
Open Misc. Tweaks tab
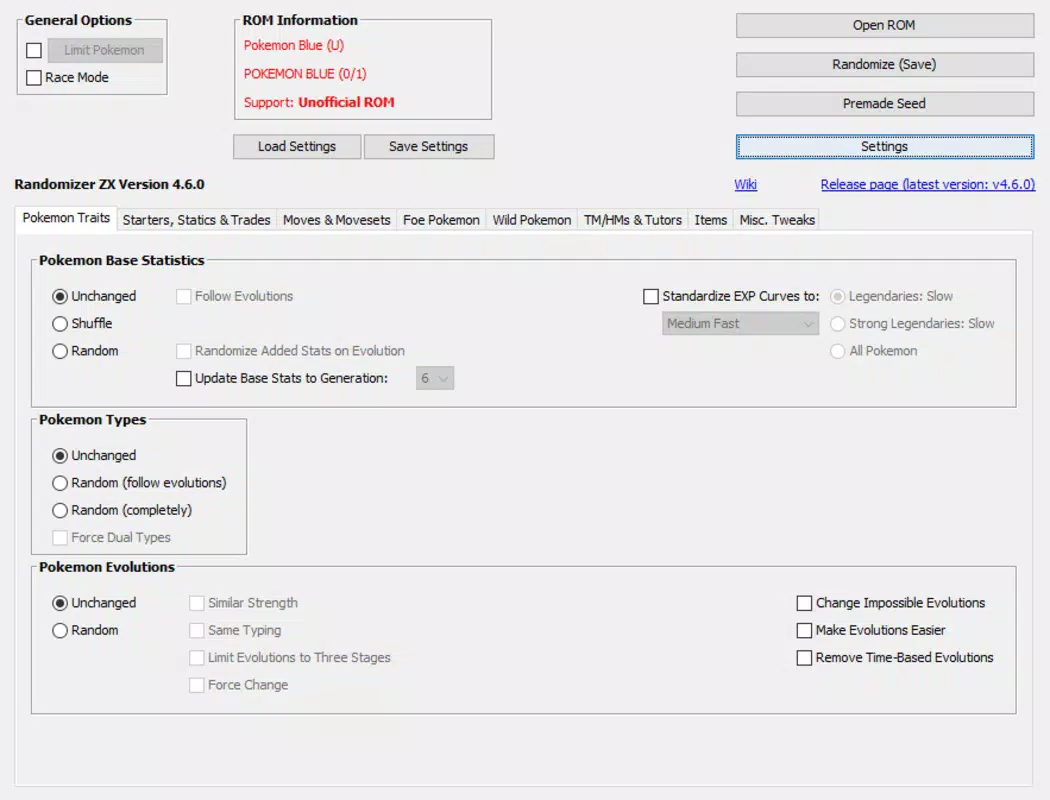pyautogui.click(x=777, y=220)
